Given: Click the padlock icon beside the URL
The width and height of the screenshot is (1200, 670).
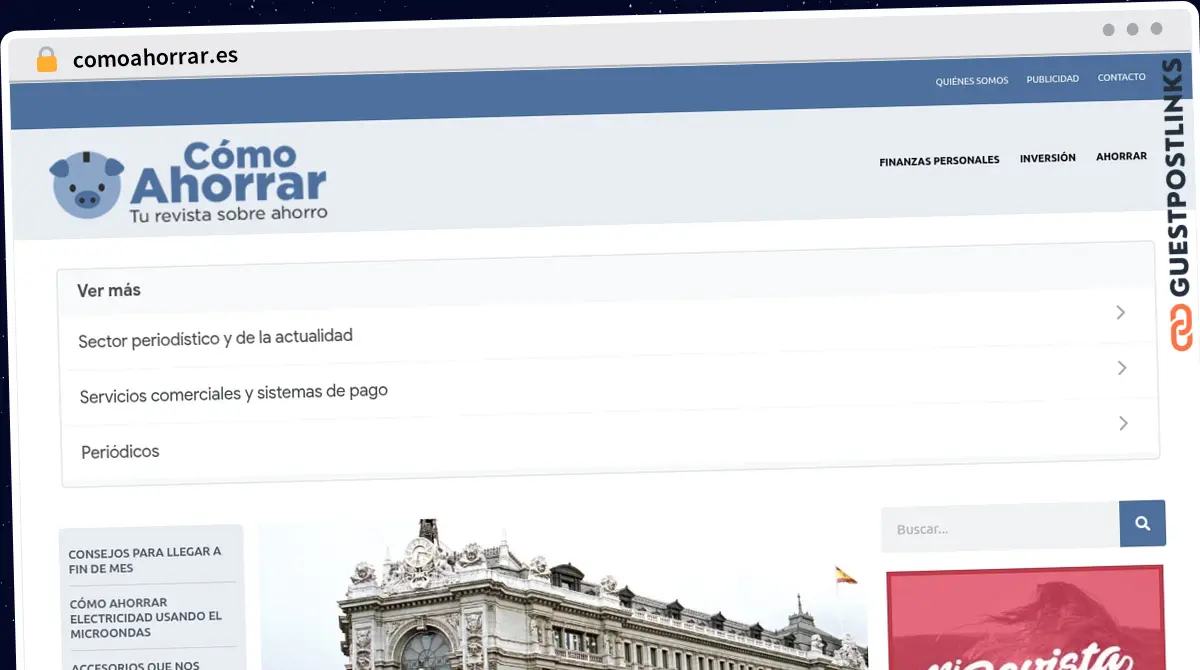Looking at the screenshot, I should coord(46,59).
